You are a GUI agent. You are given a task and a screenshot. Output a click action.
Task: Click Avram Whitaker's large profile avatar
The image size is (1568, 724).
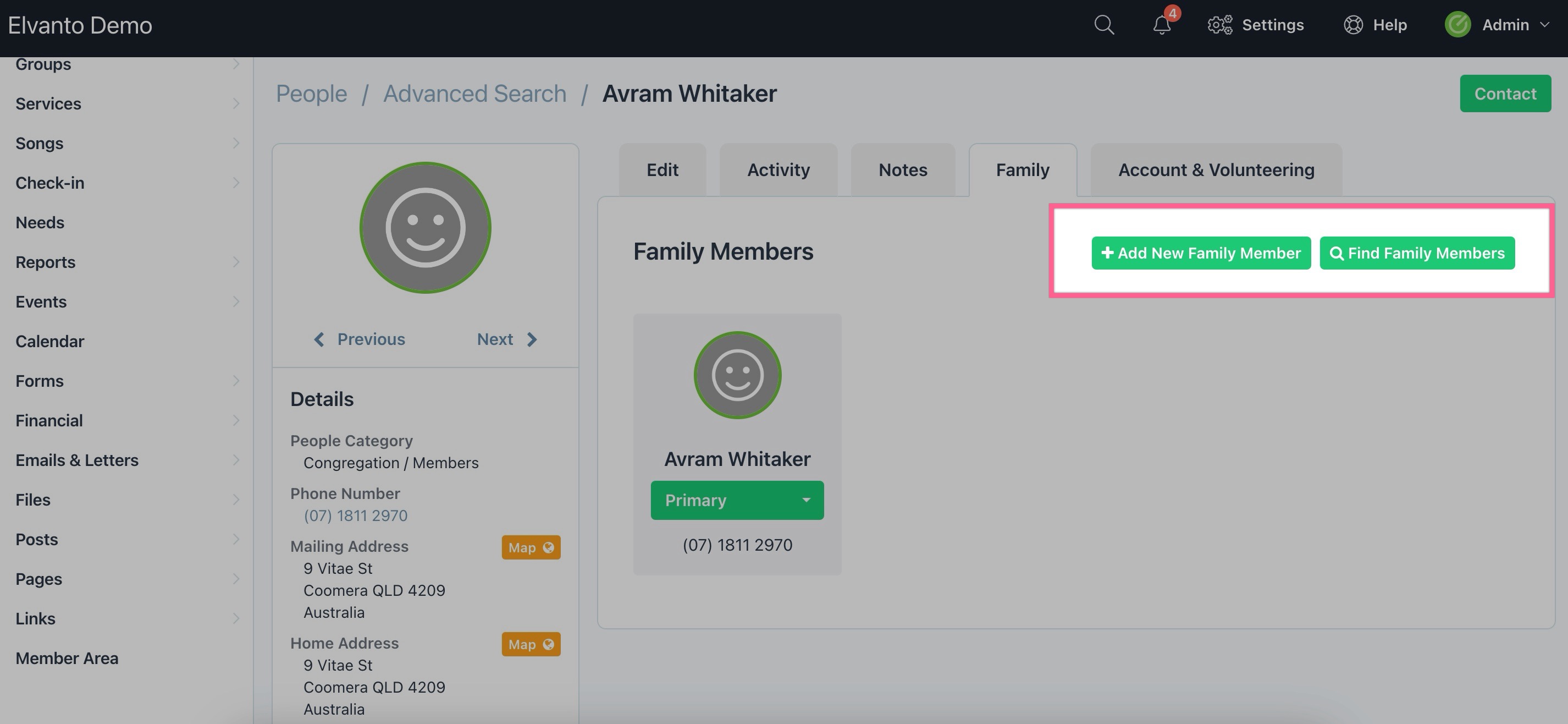point(425,228)
